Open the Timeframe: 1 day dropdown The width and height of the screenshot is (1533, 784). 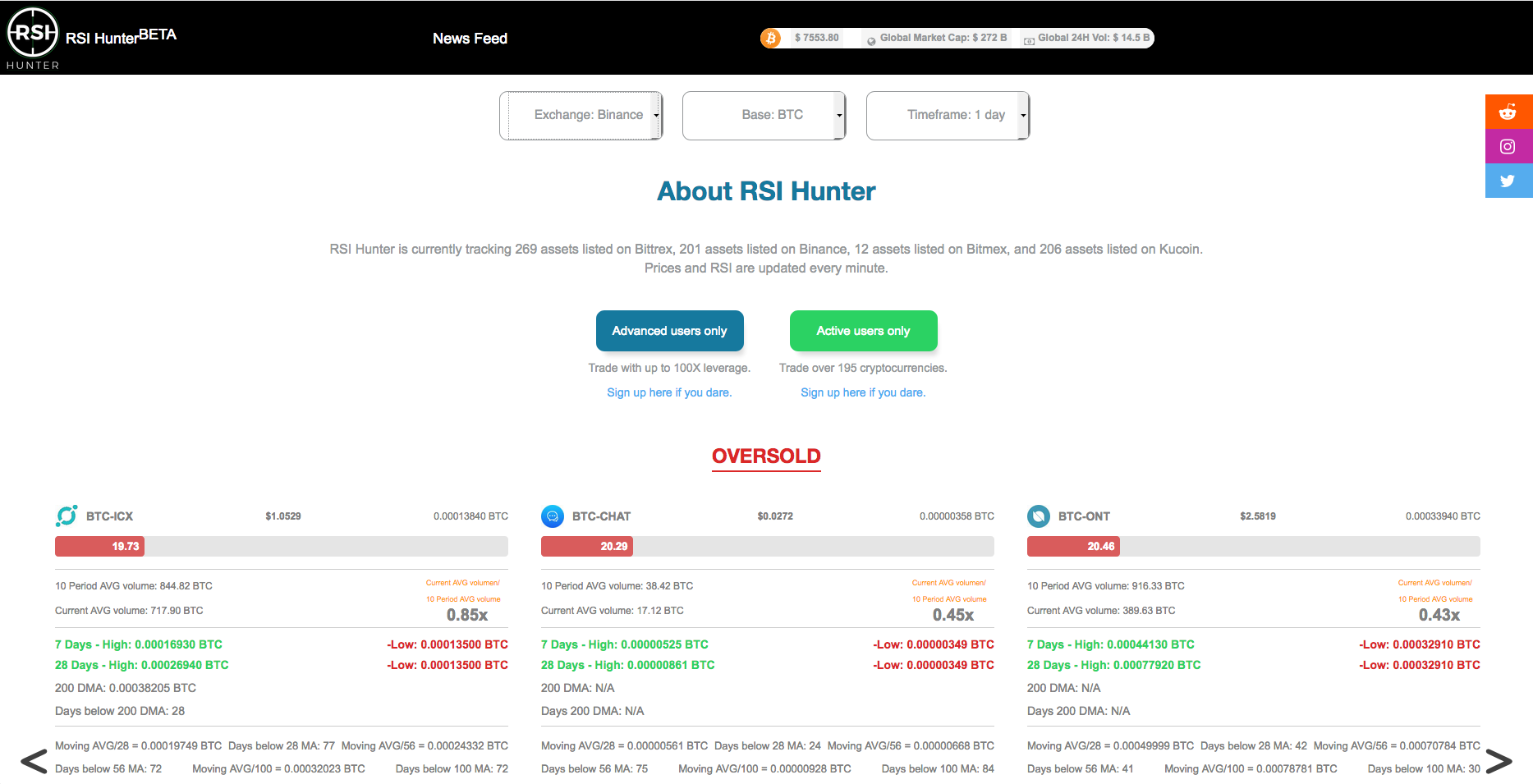tap(948, 116)
